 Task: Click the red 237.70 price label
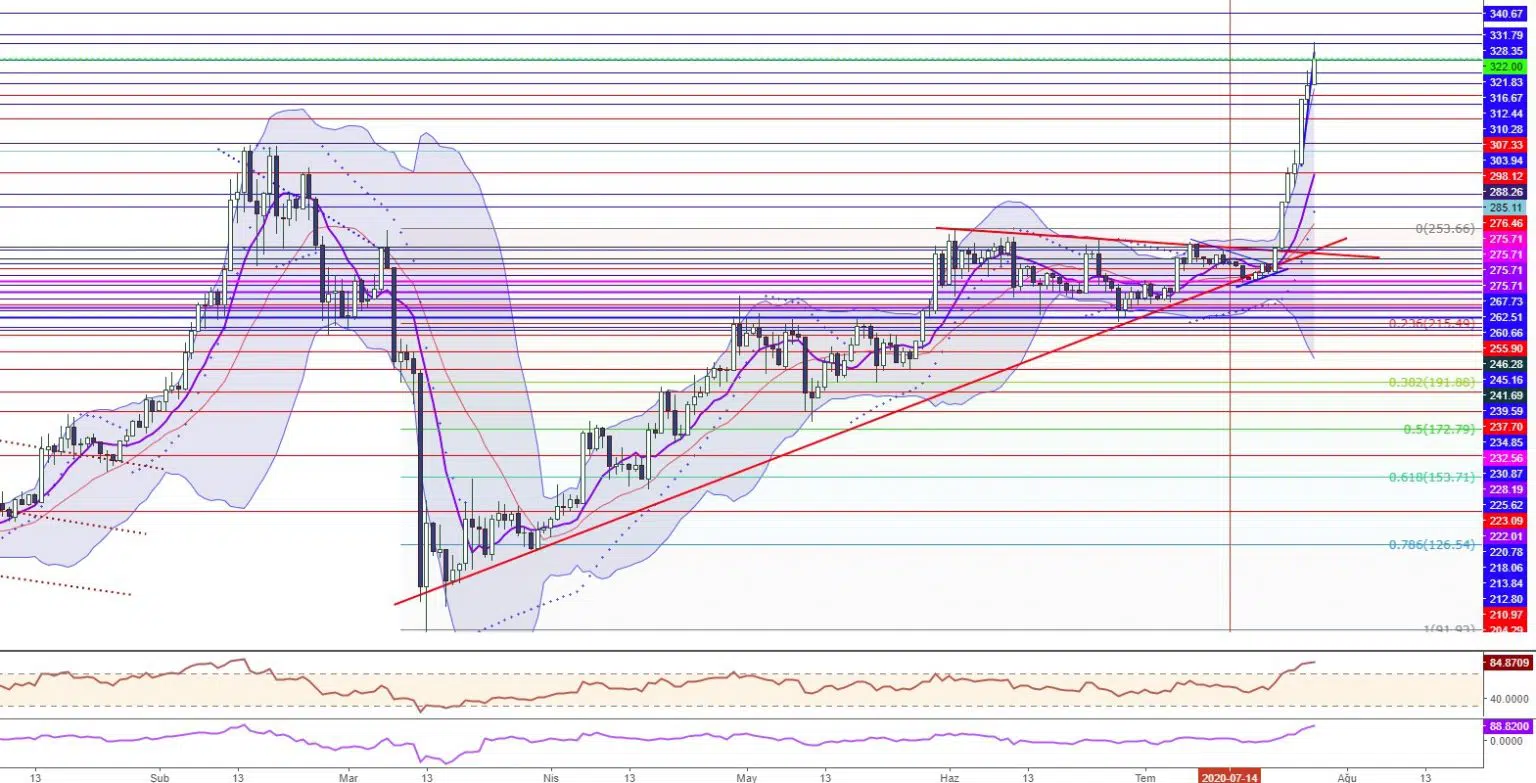click(x=1505, y=426)
